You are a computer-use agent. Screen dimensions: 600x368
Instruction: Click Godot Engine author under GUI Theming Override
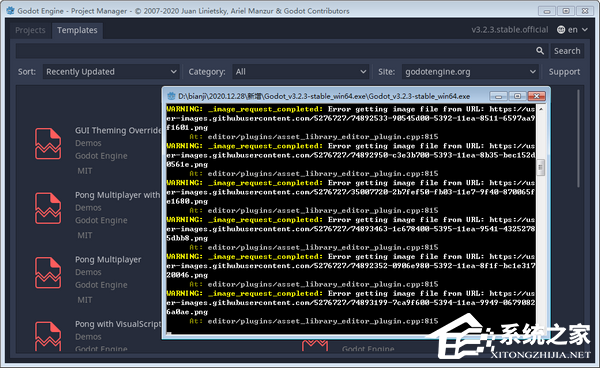pos(101,156)
